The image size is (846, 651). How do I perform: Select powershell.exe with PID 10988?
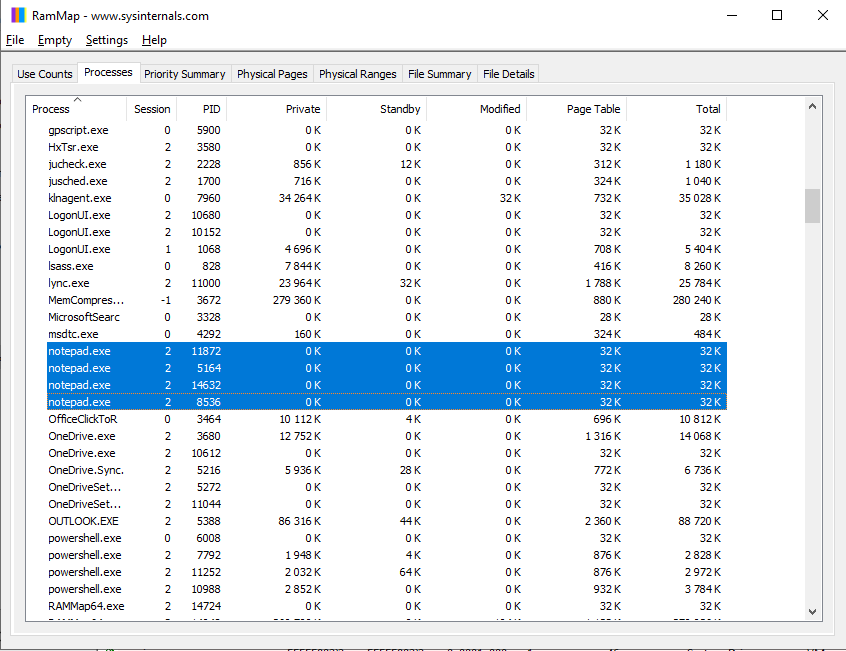point(387,589)
